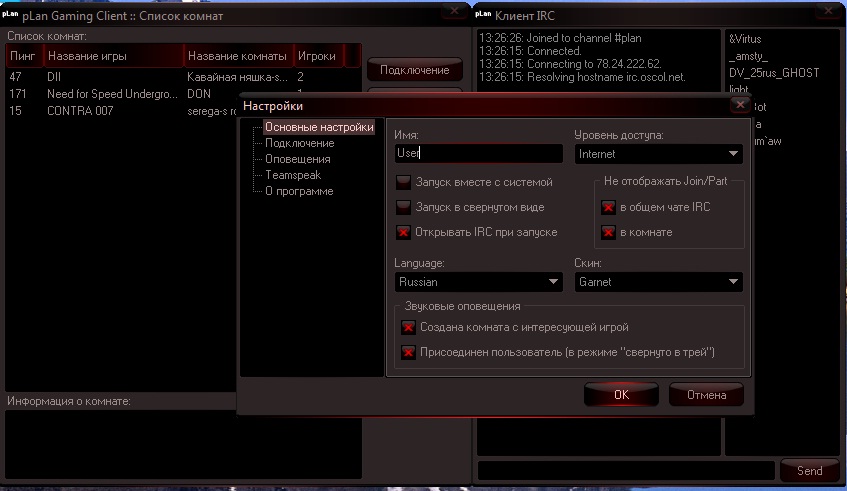Sort rooms by Пинг column header

pyautogui.click(x=23, y=56)
